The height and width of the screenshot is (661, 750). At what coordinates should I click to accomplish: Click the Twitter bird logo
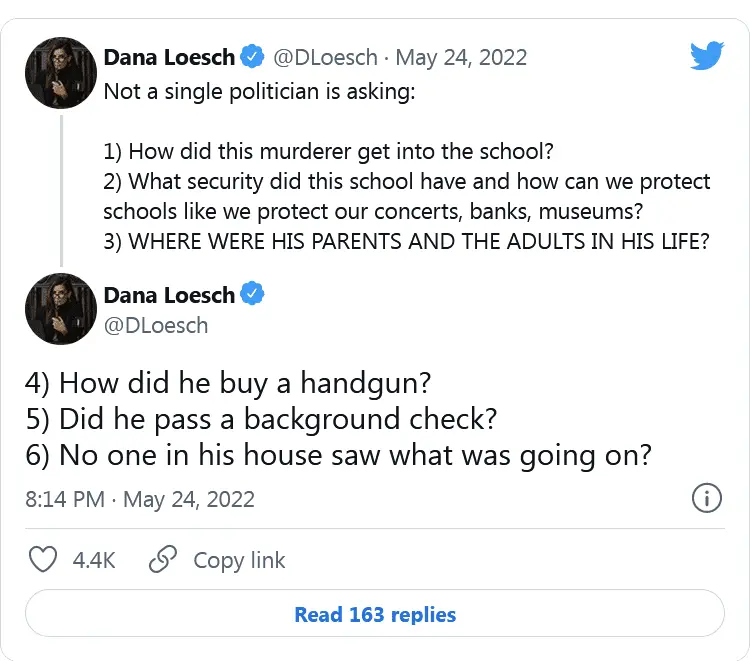(706, 57)
